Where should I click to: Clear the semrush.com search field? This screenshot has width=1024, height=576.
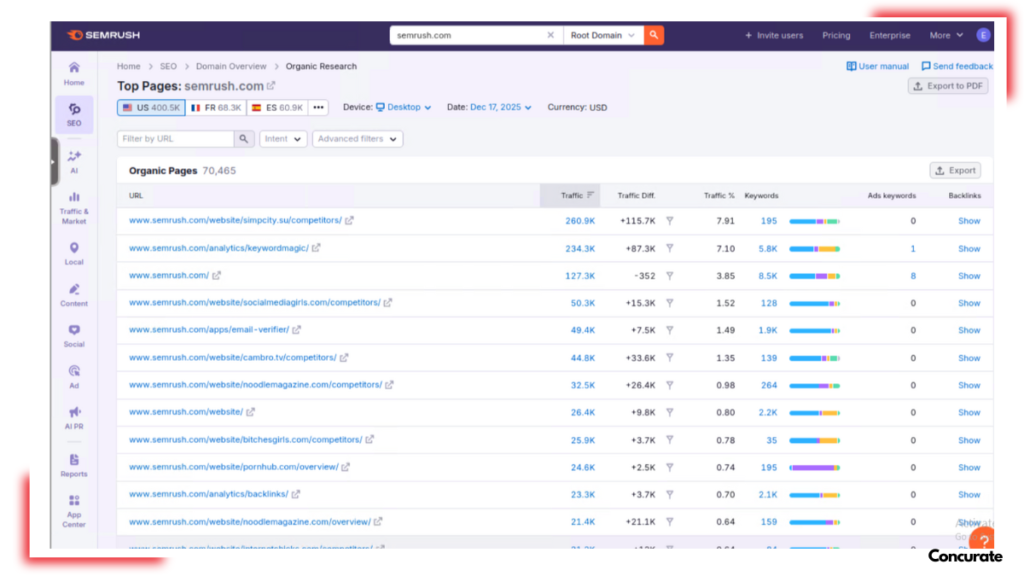(550, 35)
